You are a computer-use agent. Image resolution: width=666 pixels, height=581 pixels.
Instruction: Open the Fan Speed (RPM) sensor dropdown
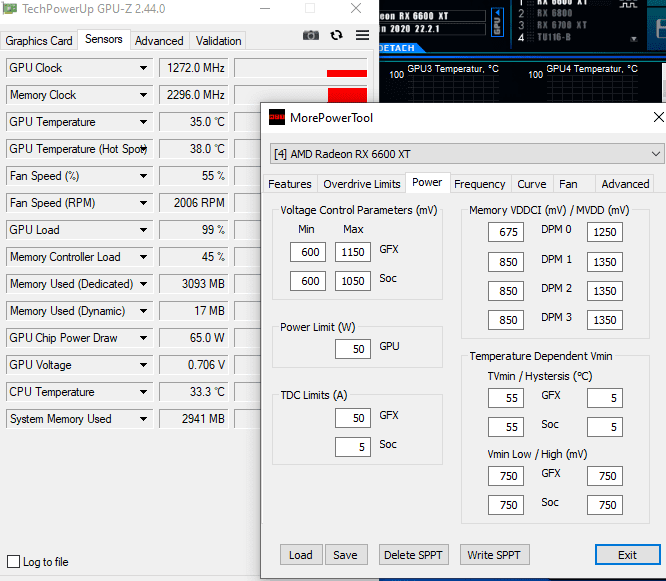[x=144, y=203]
